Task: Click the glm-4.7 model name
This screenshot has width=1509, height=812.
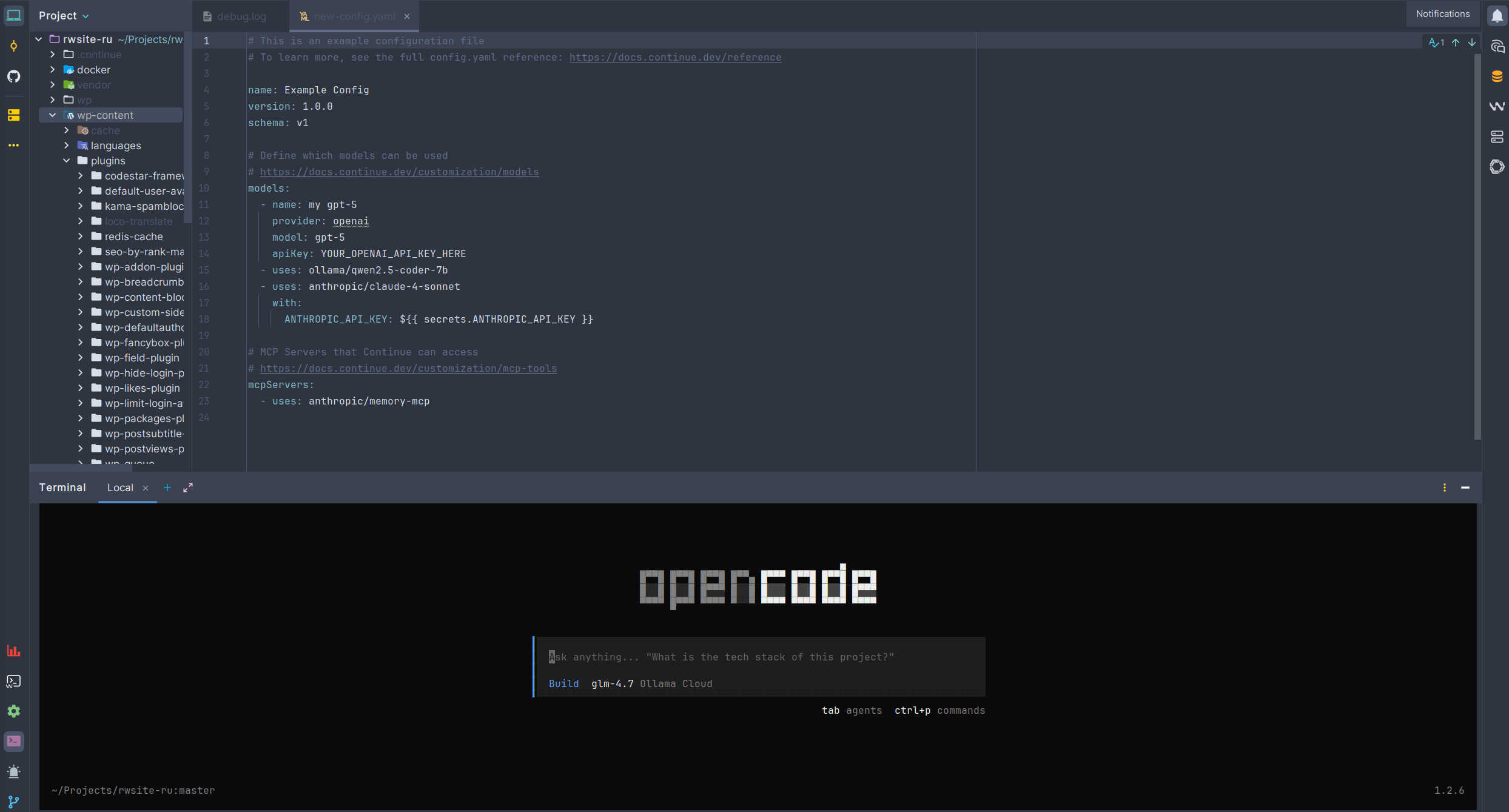Action: pos(612,684)
